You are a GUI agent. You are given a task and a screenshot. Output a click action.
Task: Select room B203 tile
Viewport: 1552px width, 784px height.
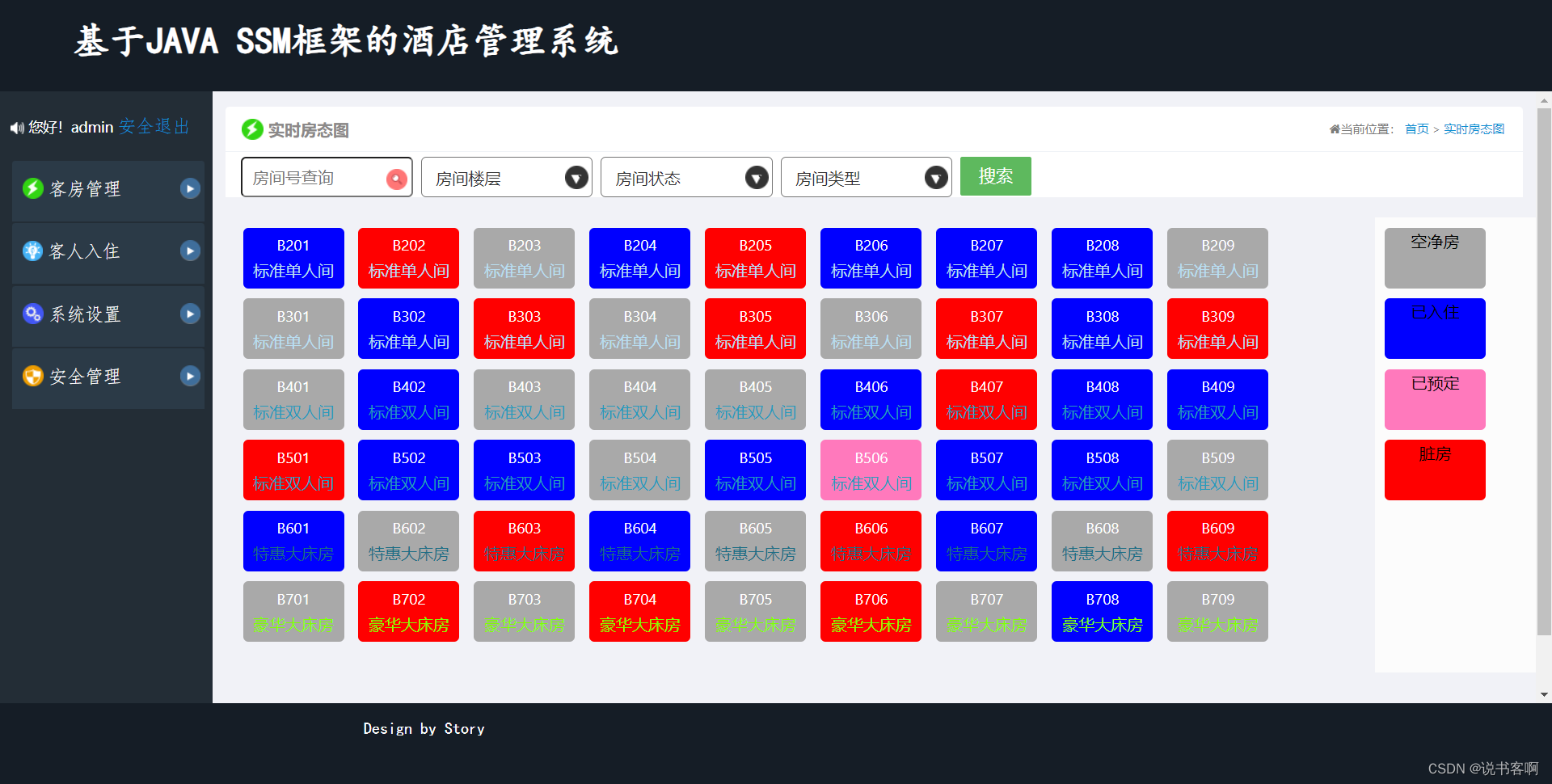pos(525,258)
